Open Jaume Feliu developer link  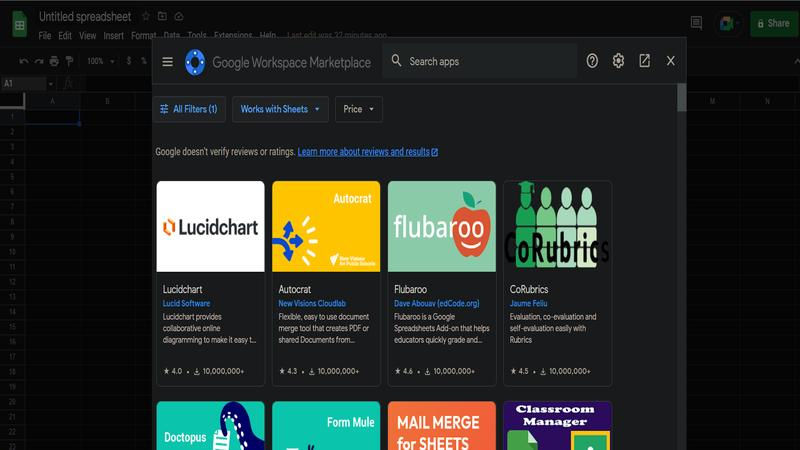tap(528, 303)
